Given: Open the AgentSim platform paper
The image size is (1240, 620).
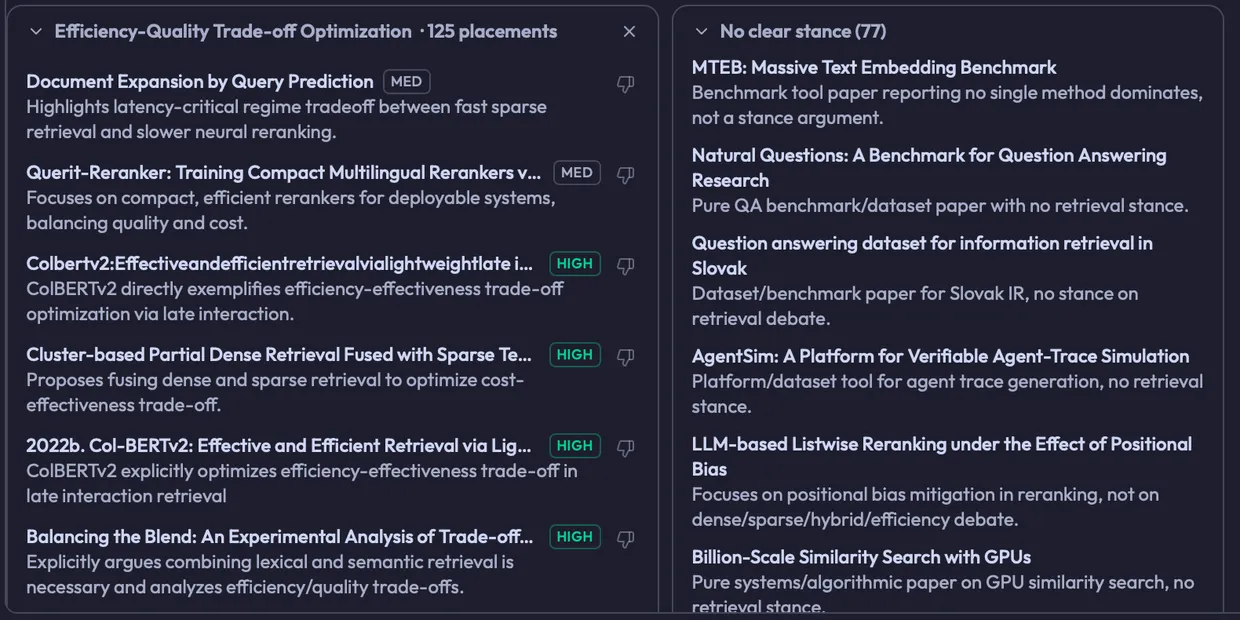Looking at the screenshot, I should (x=940, y=357).
